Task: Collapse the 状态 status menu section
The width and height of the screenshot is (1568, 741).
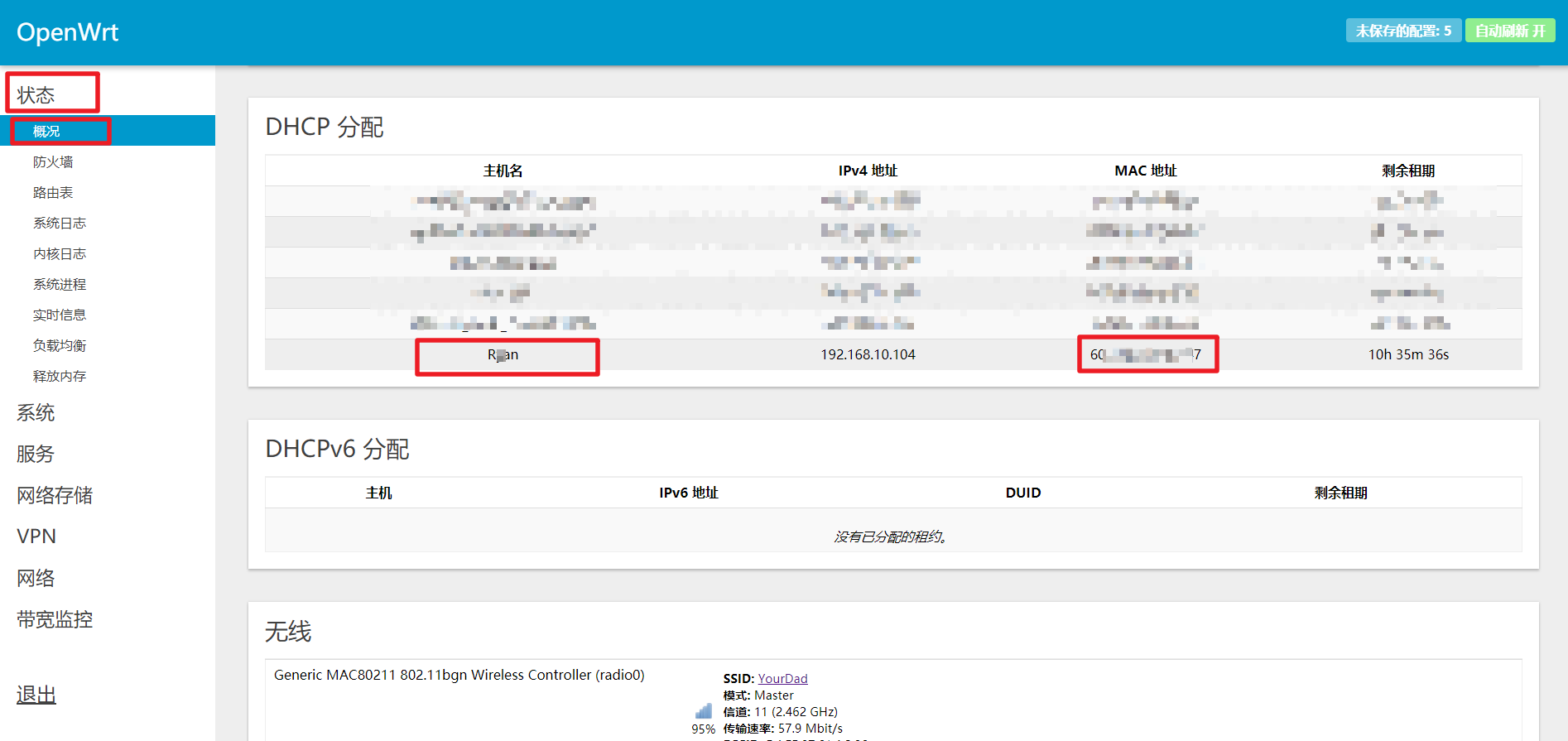Action: [x=36, y=95]
